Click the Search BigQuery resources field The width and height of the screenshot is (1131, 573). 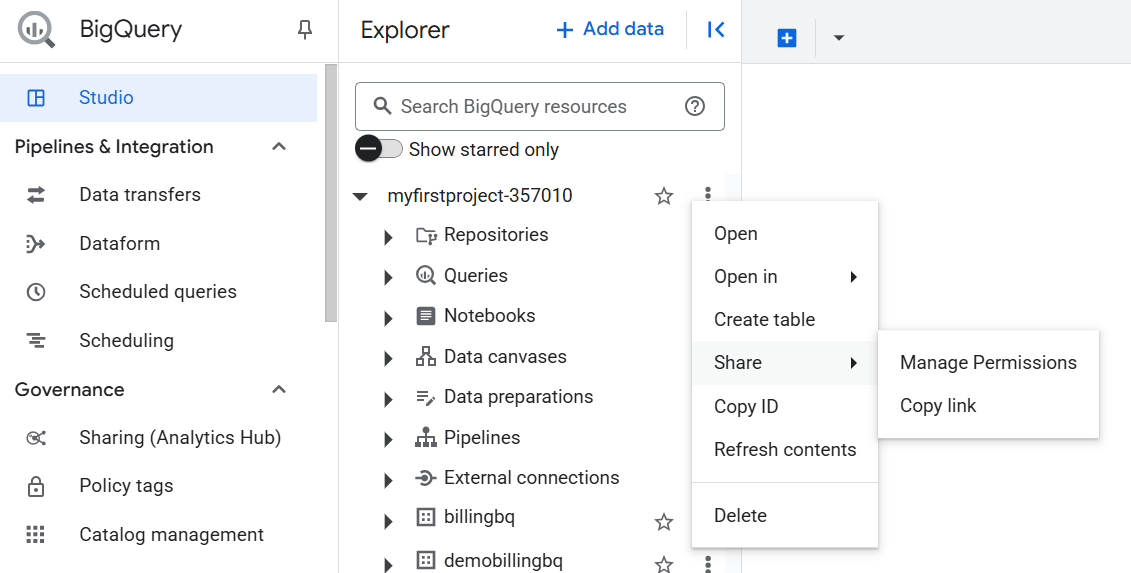(525, 107)
